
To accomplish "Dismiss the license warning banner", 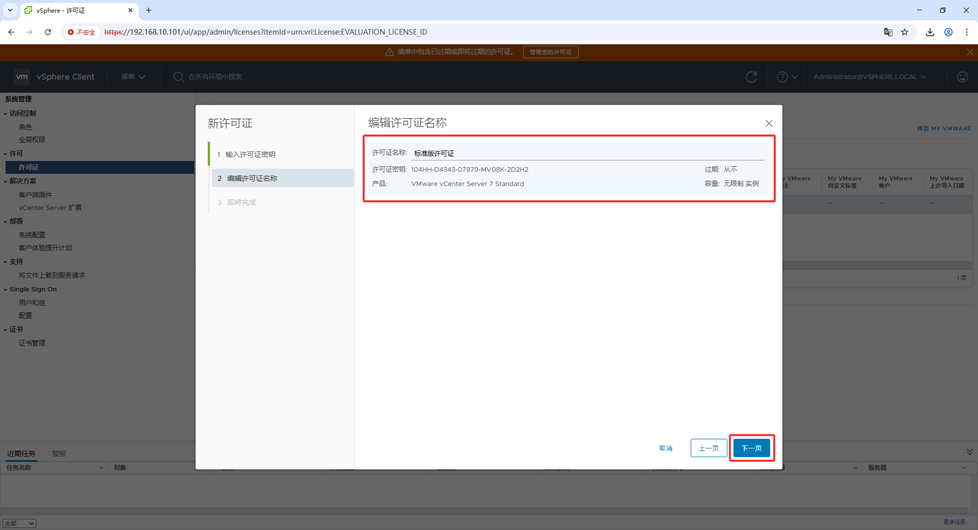I will (x=969, y=52).
